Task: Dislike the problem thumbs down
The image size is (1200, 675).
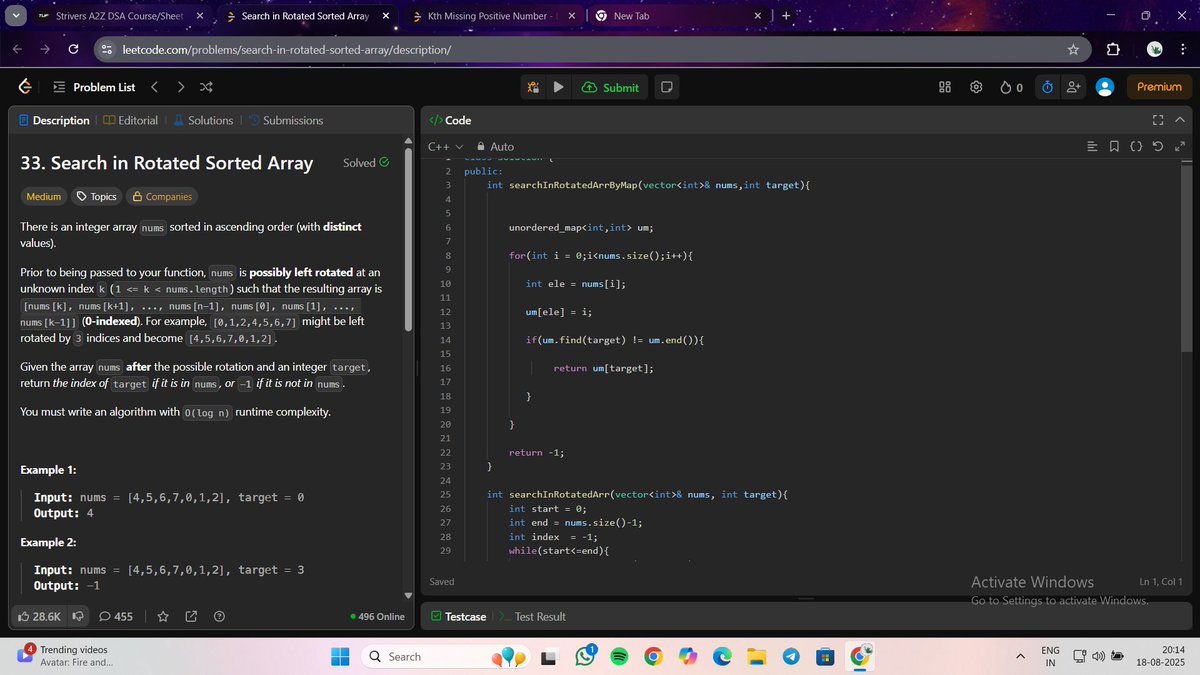Action: [77, 617]
